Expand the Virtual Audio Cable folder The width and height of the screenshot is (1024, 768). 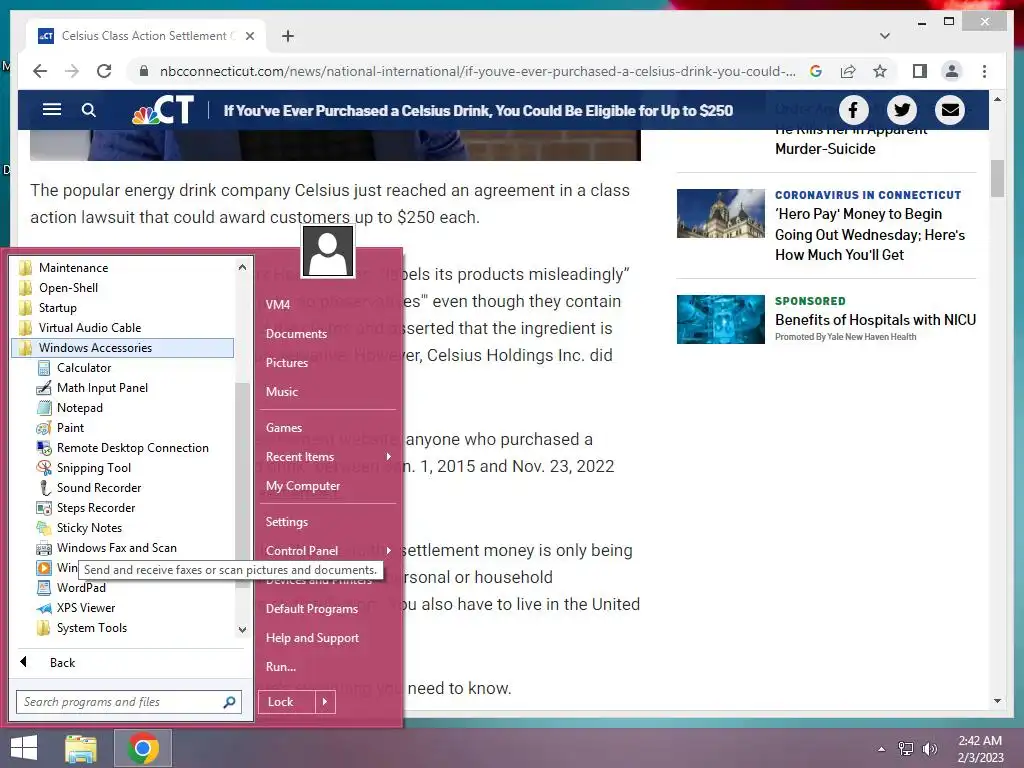(x=80, y=328)
